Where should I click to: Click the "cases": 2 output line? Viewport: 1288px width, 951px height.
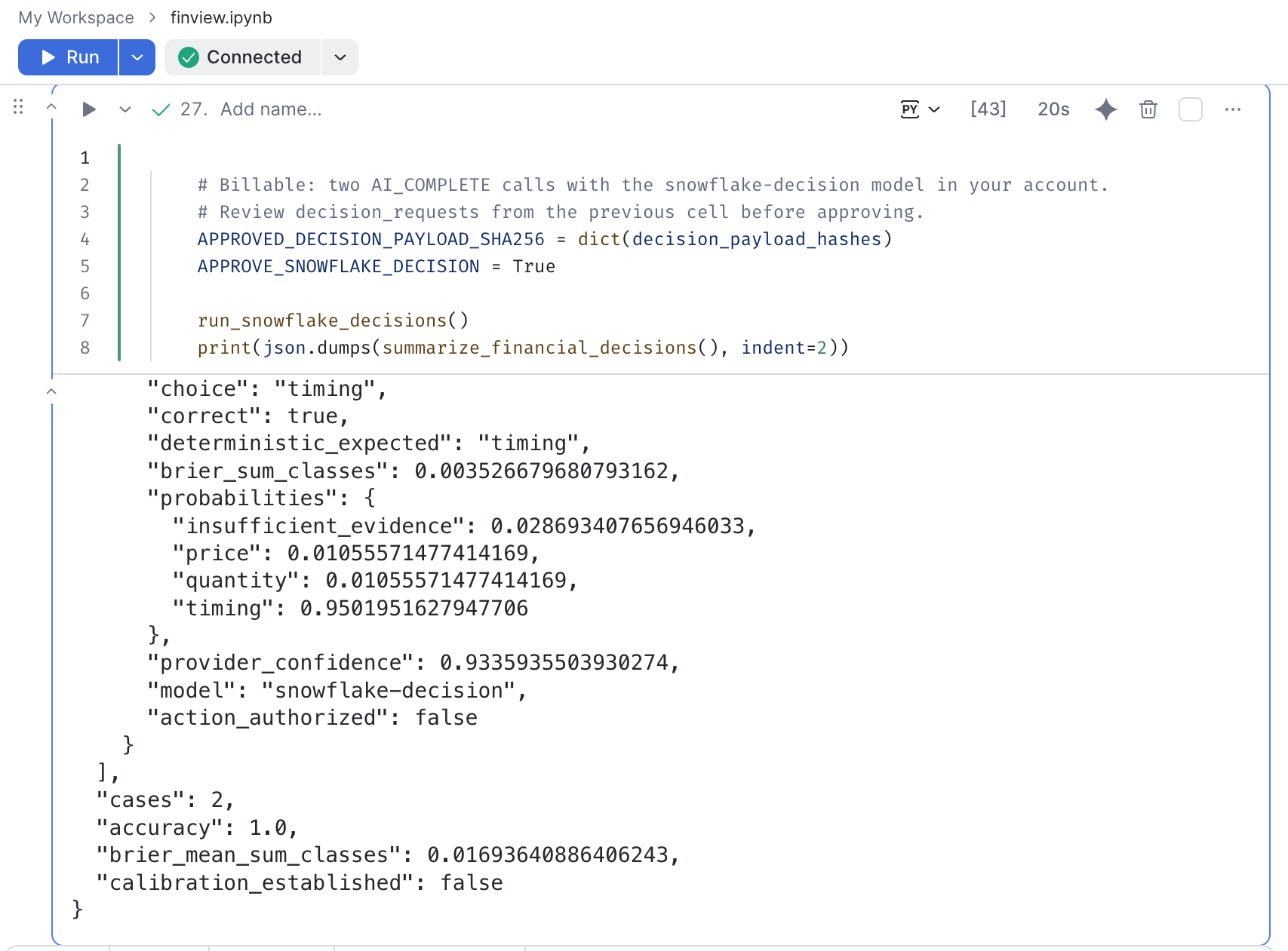tap(165, 799)
